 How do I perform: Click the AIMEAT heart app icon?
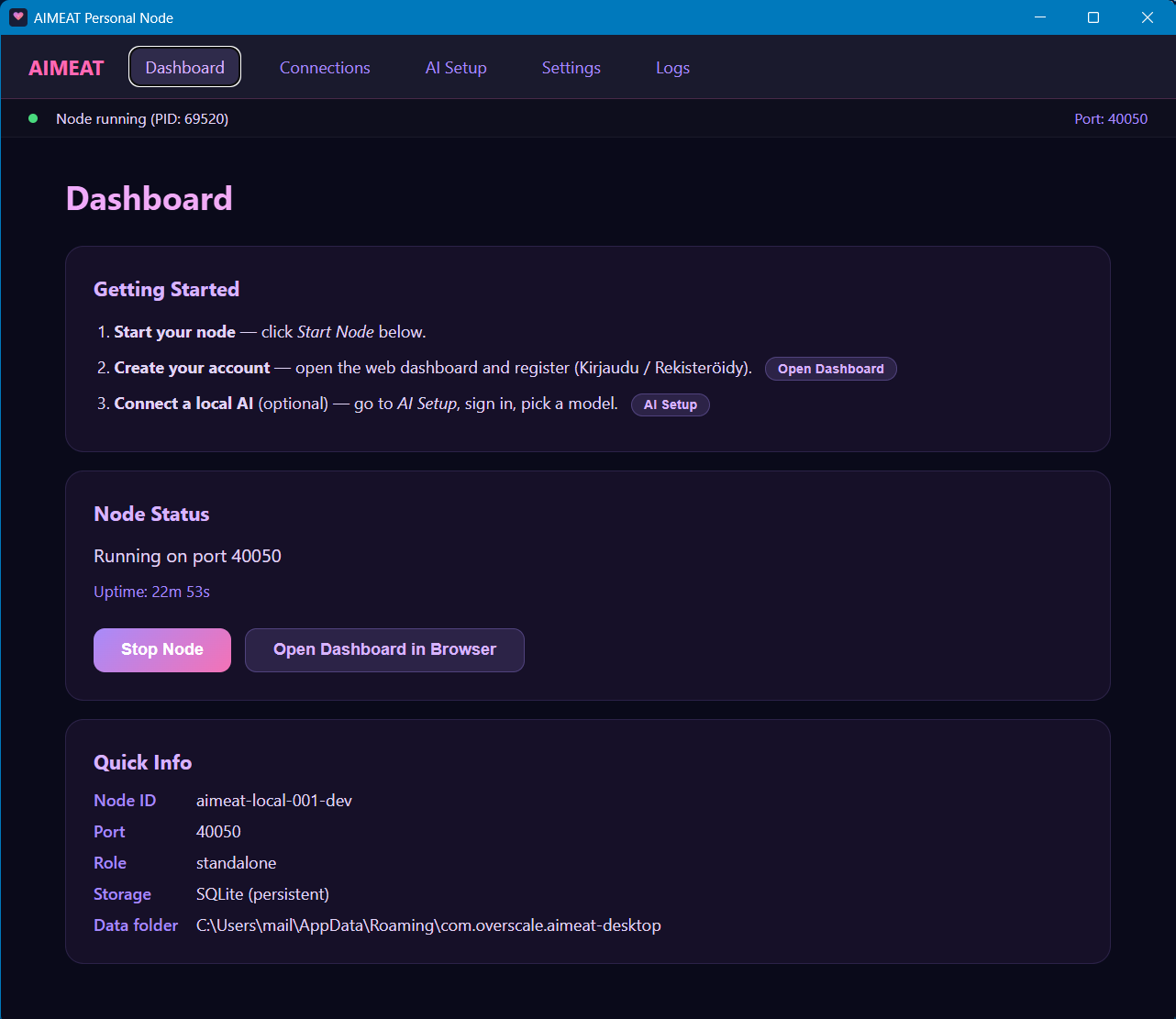[17, 17]
